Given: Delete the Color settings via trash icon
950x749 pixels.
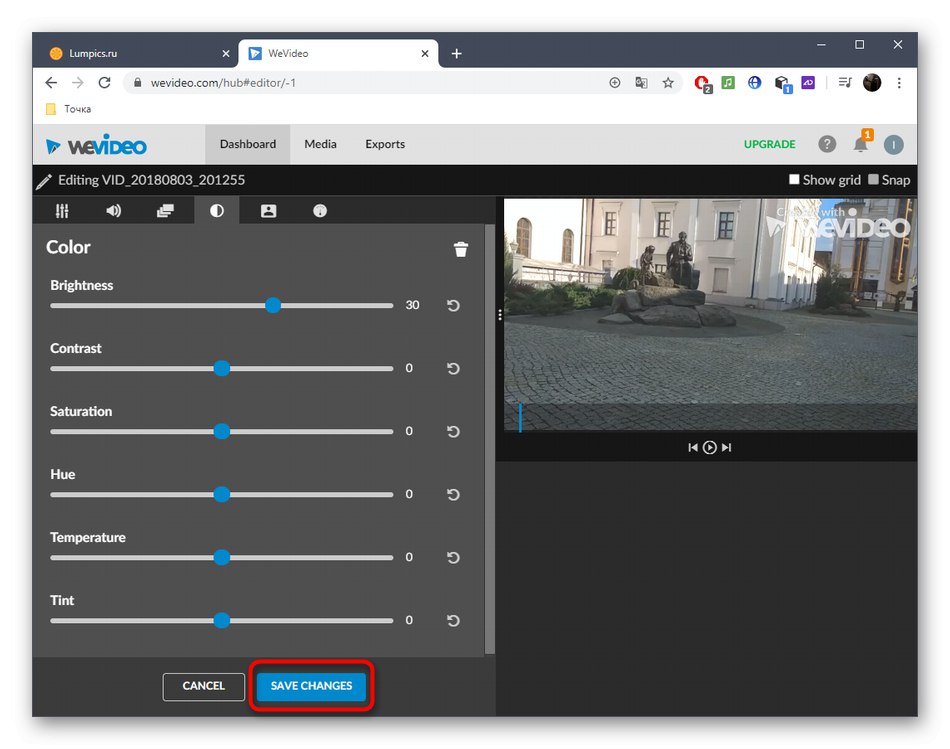Looking at the screenshot, I should 460,249.
